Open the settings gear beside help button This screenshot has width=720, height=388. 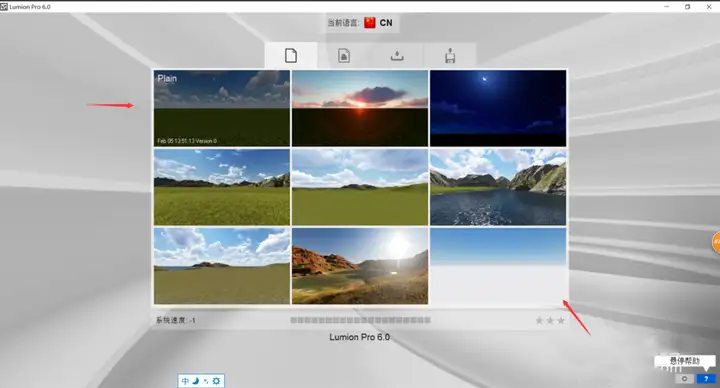pyautogui.click(x=684, y=379)
